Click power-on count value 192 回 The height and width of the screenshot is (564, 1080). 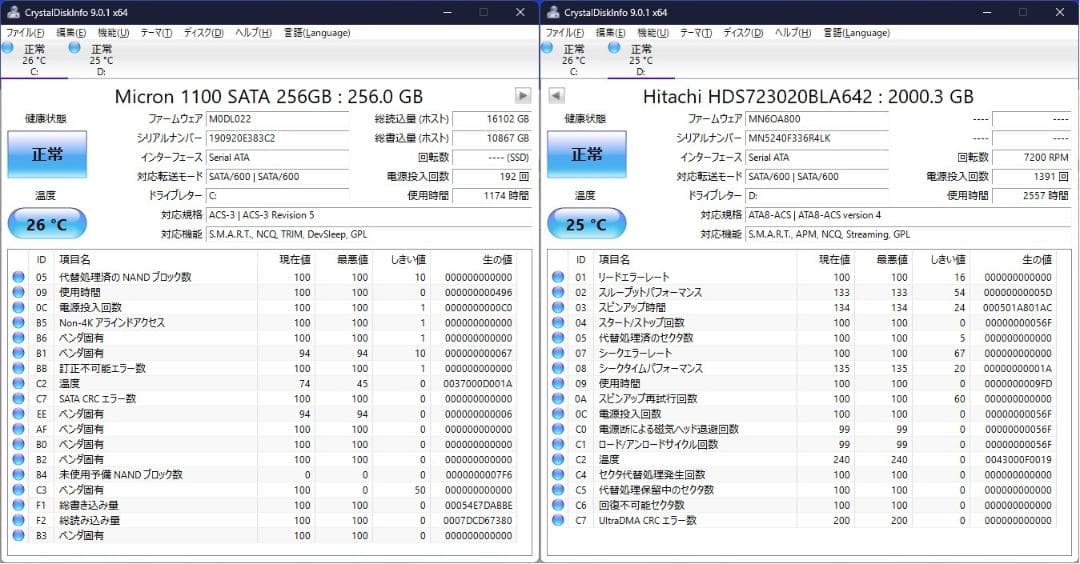pos(492,176)
